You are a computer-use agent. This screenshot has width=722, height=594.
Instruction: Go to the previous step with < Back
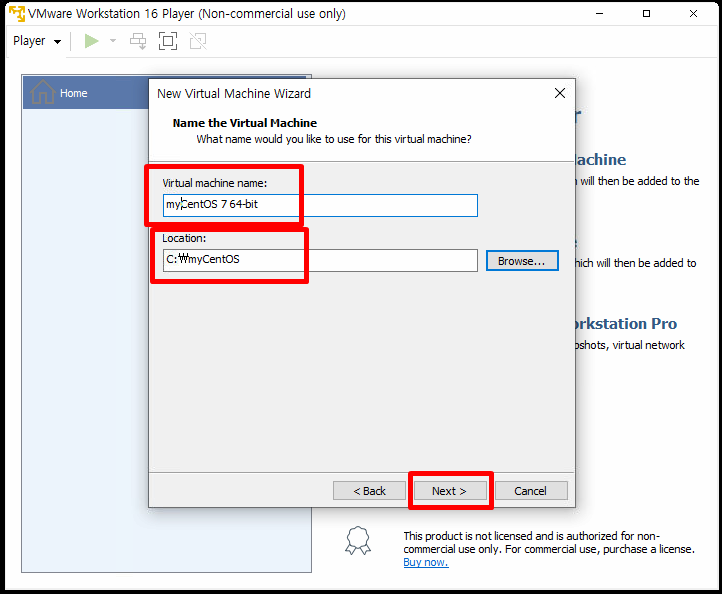pos(369,491)
